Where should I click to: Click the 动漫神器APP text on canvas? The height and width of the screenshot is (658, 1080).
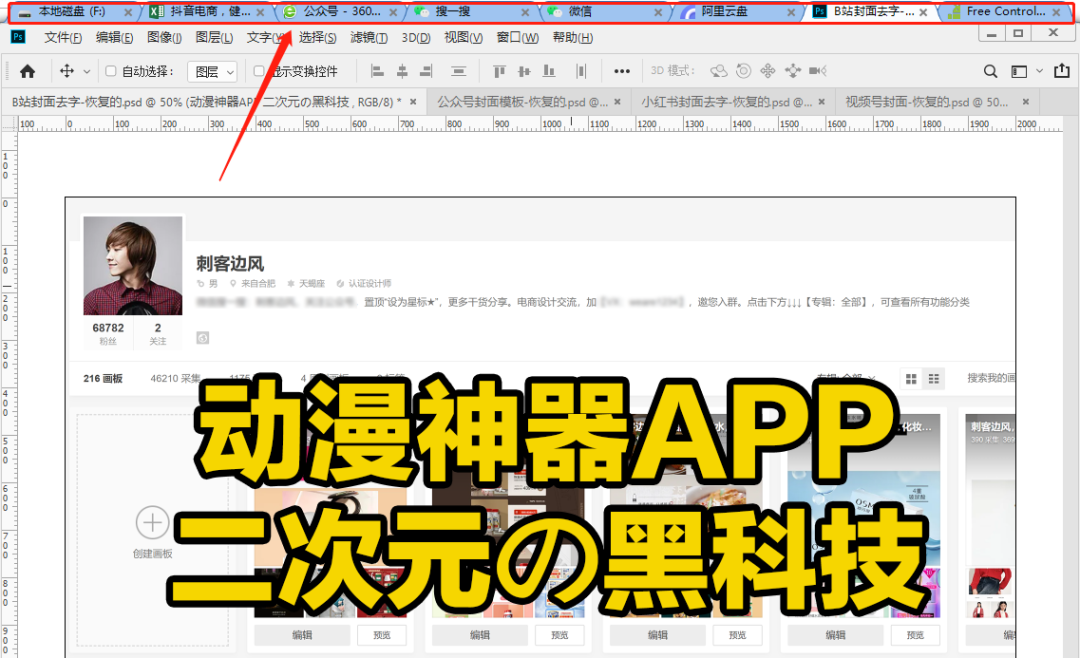click(x=546, y=433)
